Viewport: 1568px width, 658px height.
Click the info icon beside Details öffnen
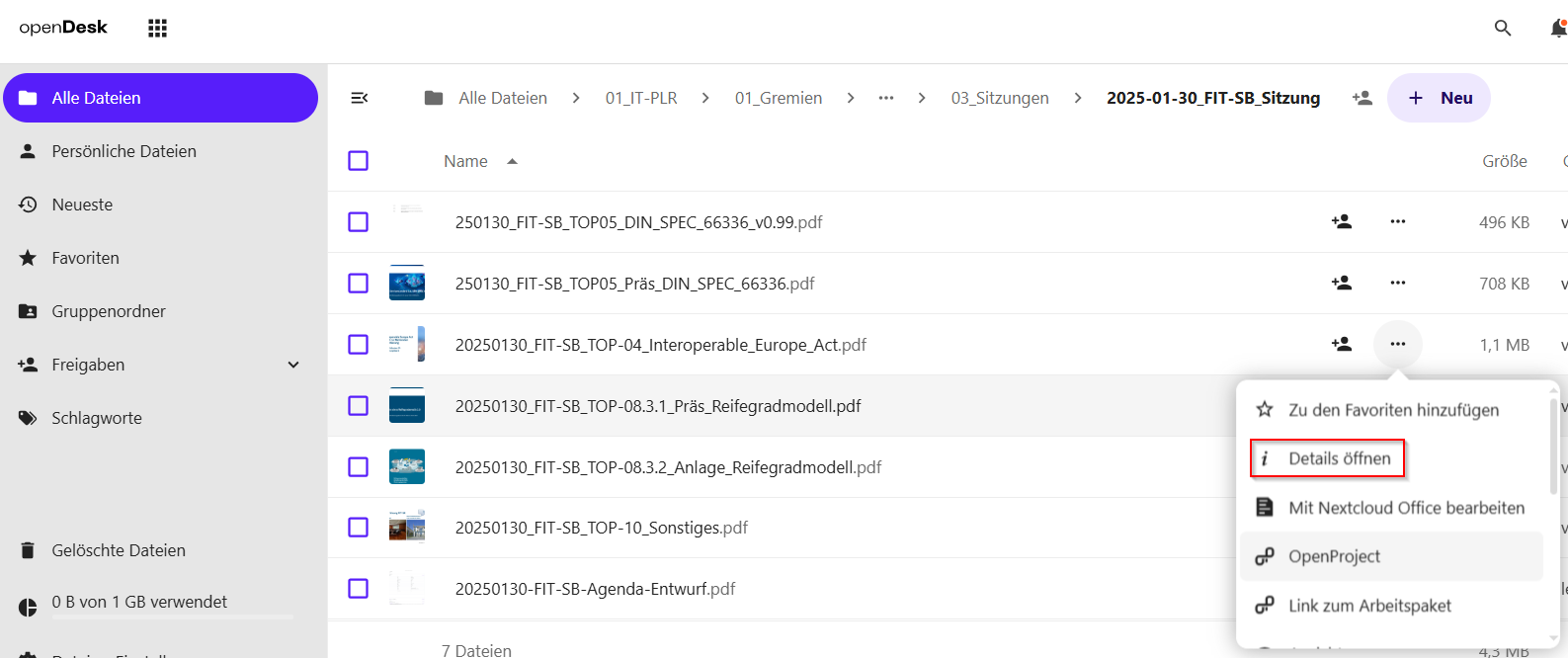[x=1264, y=458]
